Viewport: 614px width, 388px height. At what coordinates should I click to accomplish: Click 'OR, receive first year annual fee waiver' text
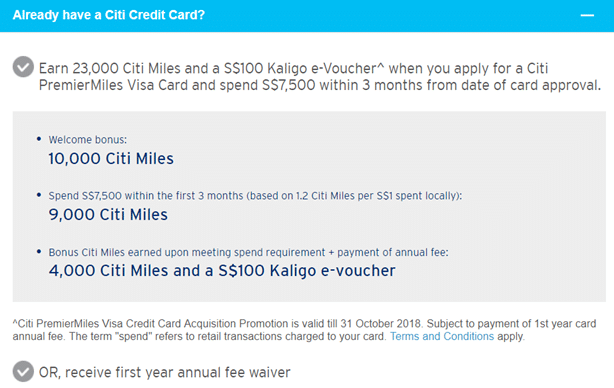pyautogui.click(x=164, y=372)
